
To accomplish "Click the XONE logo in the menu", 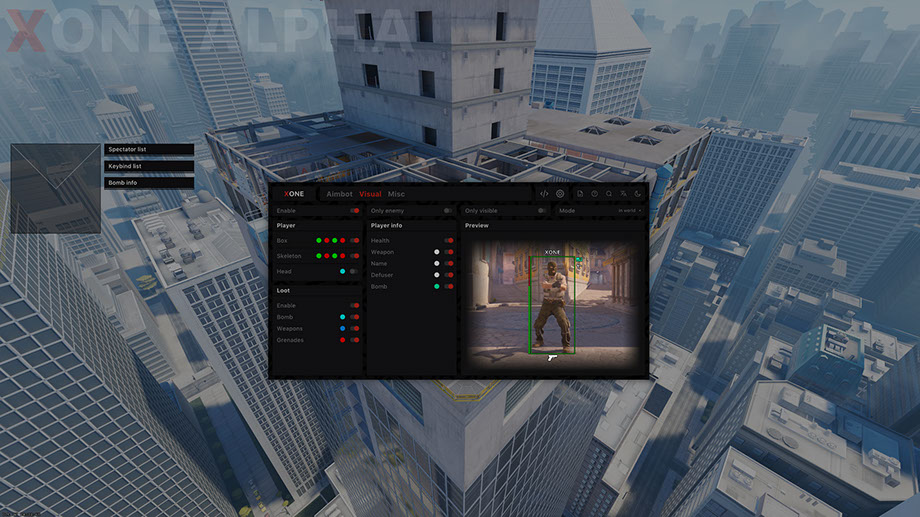I will pyautogui.click(x=294, y=194).
